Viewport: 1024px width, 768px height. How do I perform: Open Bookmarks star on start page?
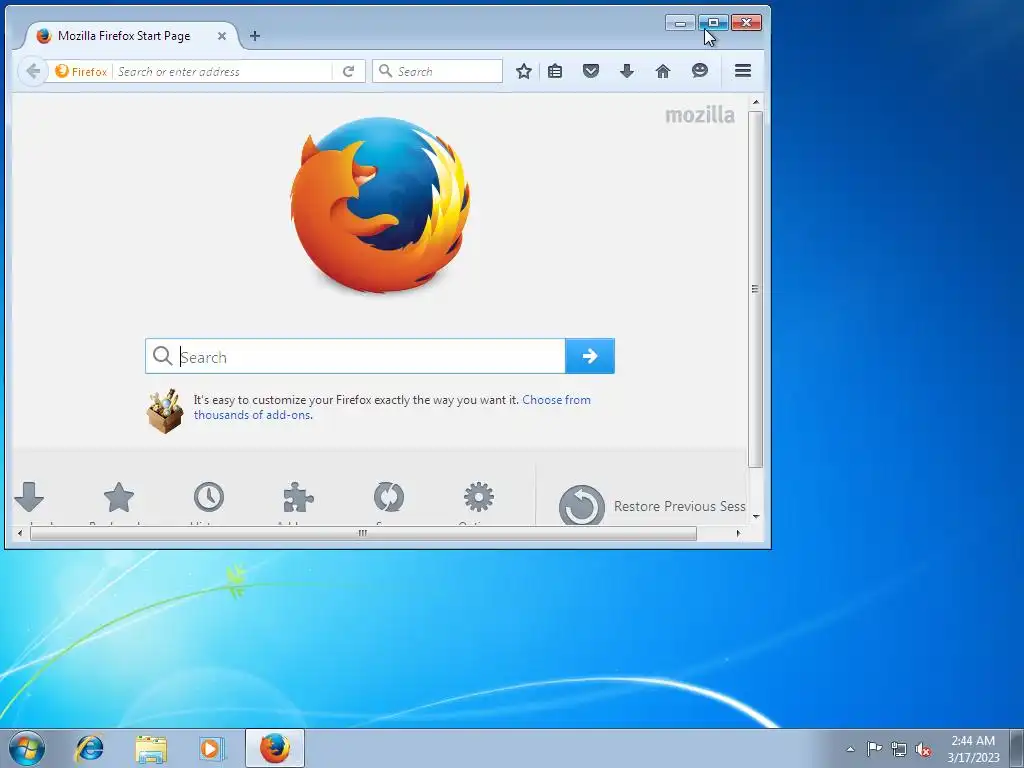119,498
